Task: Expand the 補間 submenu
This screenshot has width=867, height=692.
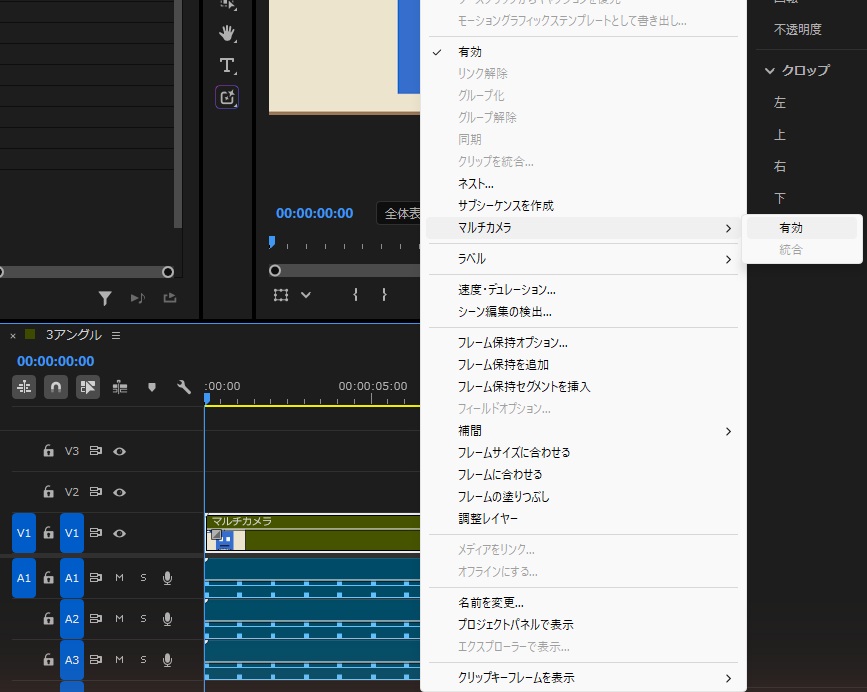Action: coord(582,431)
